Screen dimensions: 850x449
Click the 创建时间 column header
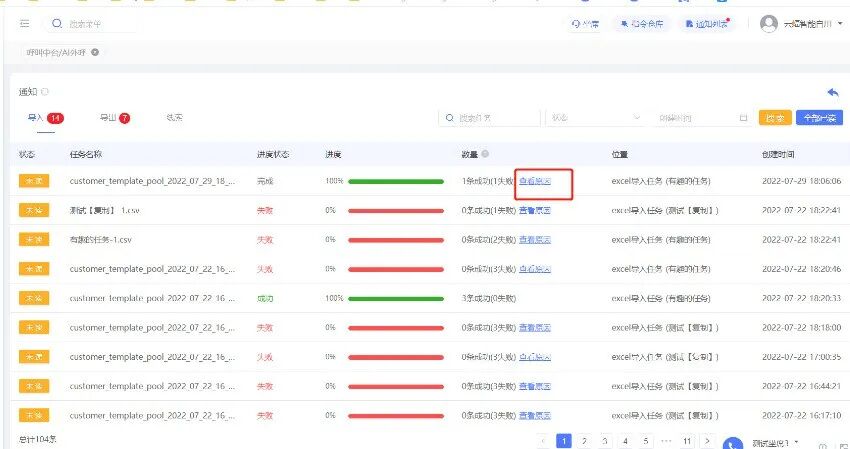778,155
